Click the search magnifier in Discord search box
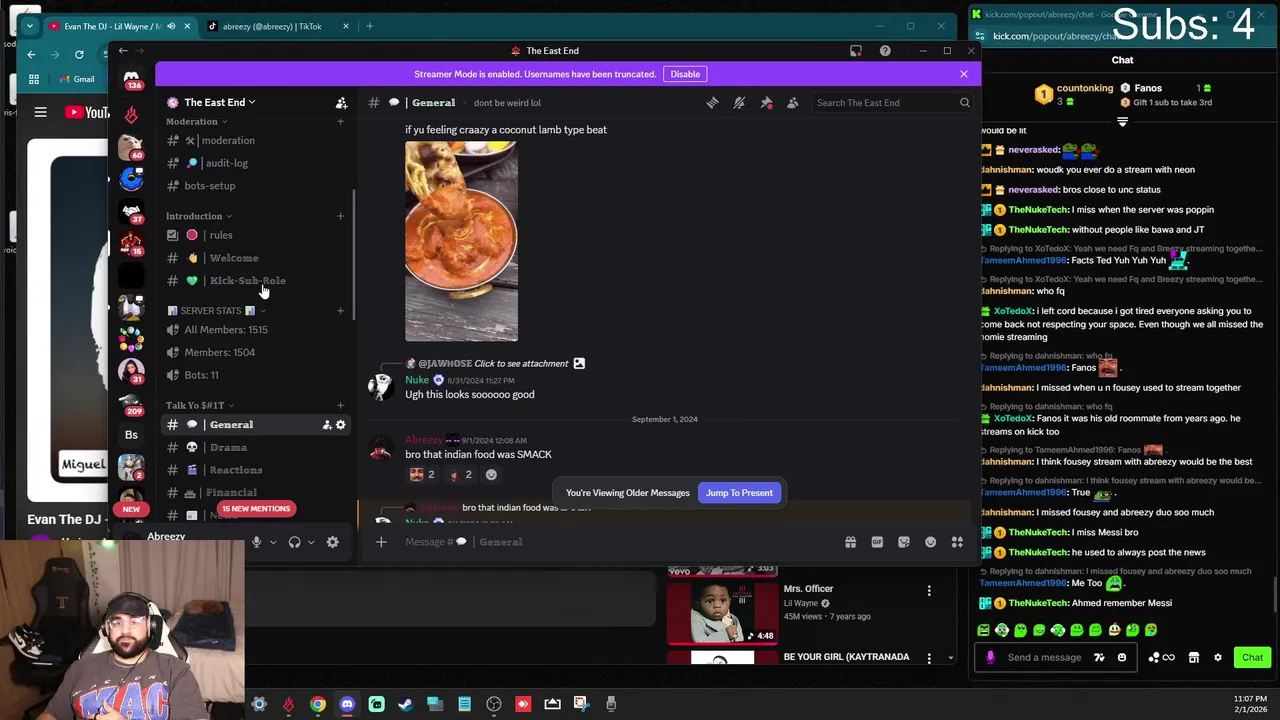This screenshot has height=720, width=1280. (964, 102)
